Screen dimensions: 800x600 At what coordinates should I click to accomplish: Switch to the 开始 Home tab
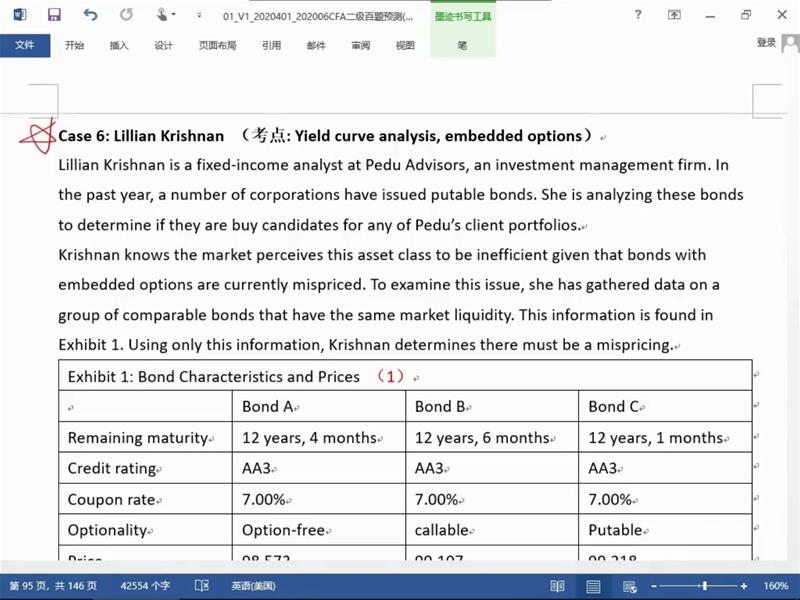tap(74, 45)
